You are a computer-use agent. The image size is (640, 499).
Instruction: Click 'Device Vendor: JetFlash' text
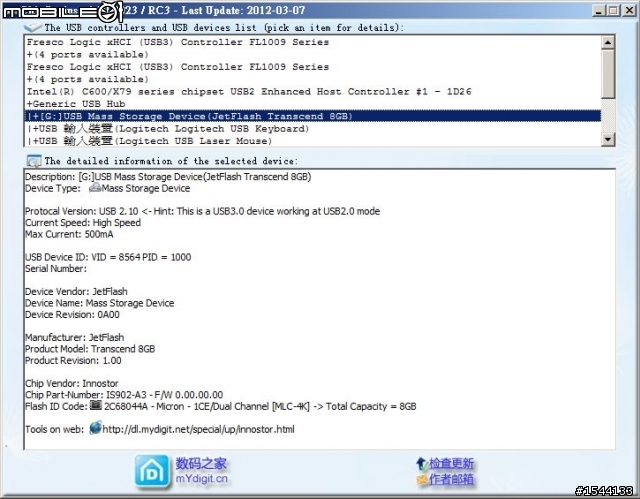(x=76, y=291)
